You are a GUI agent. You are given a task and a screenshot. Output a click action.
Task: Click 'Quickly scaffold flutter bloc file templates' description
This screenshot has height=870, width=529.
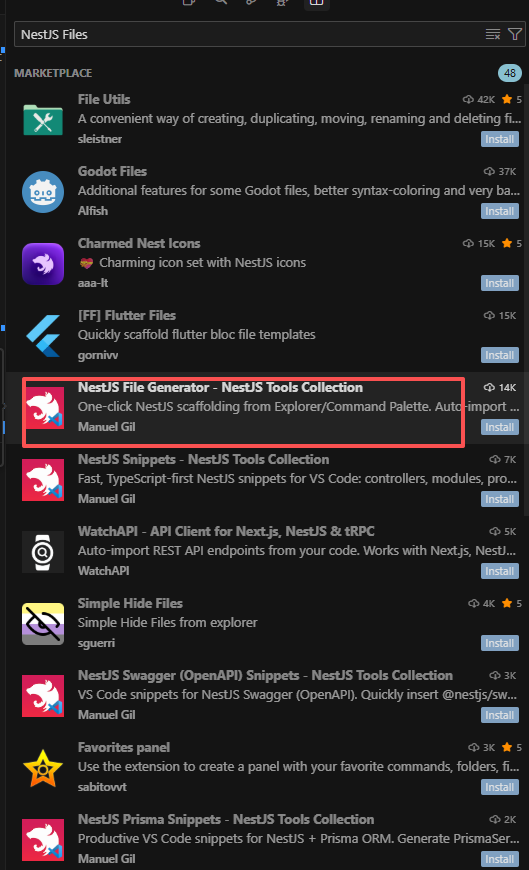(x=197, y=335)
